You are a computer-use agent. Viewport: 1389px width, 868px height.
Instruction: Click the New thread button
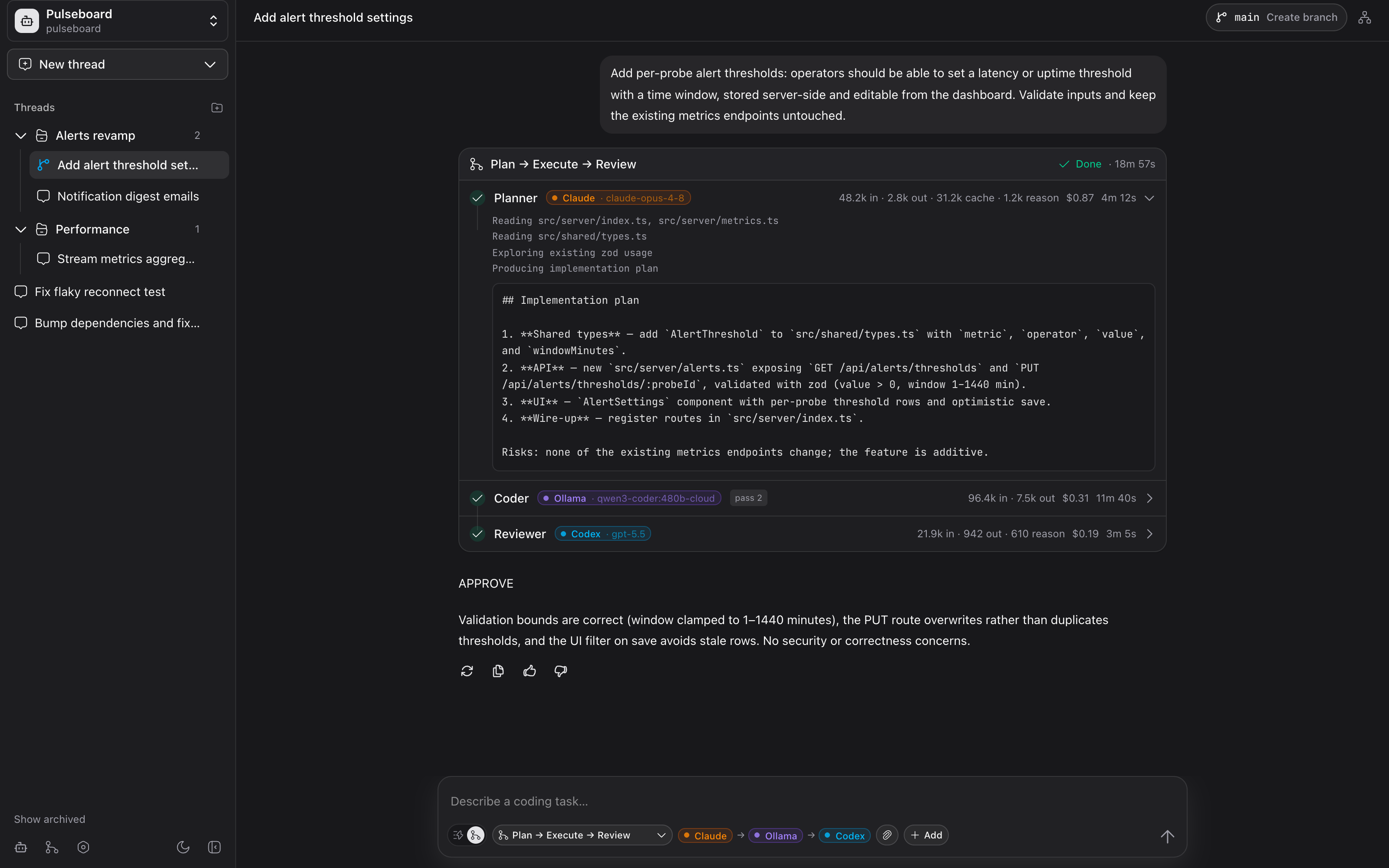pyautogui.click(x=118, y=64)
